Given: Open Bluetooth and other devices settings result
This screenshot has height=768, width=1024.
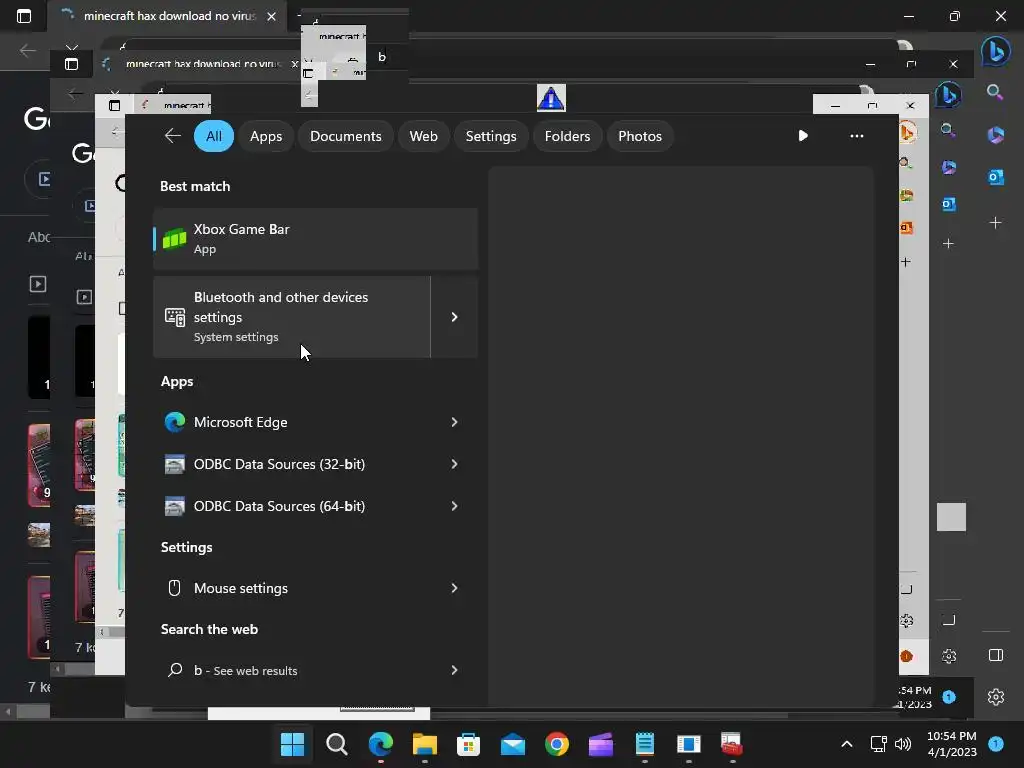Looking at the screenshot, I should coord(291,317).
